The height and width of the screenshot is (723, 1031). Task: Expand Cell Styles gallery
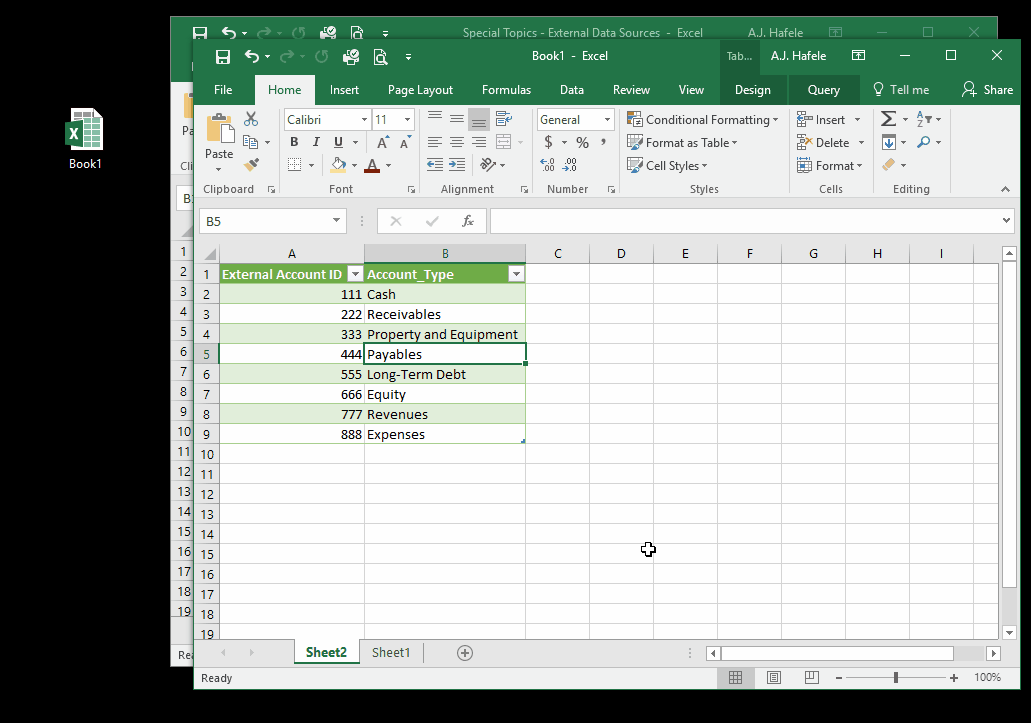(x=667, y=166)
